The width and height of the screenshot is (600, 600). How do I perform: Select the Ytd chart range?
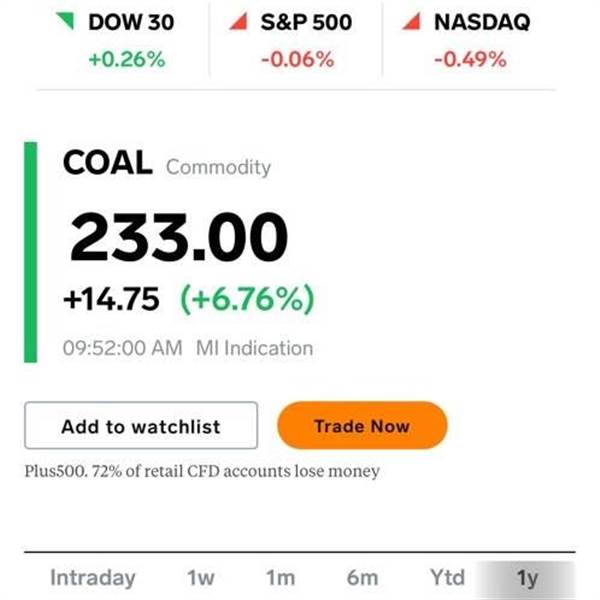(447, 578)
